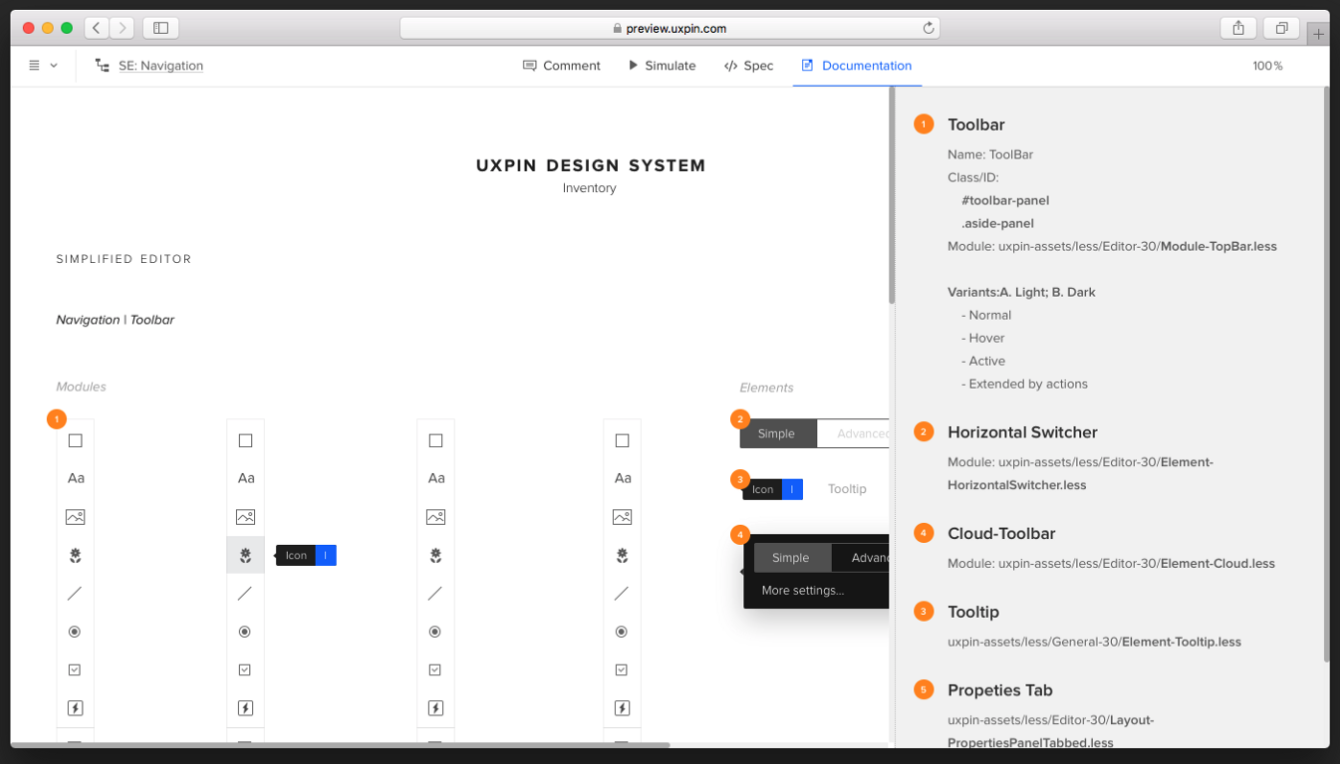1340x764 pixels.
Task: Click the sitemap icon before SE: Navigation
Action: [102, 65]
